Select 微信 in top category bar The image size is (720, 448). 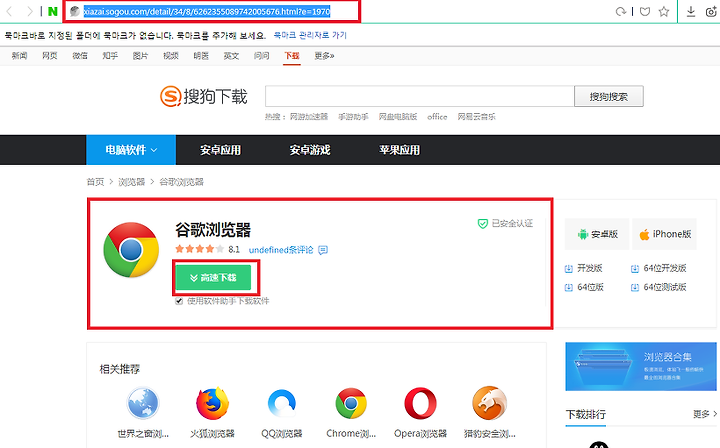point(80,56)
